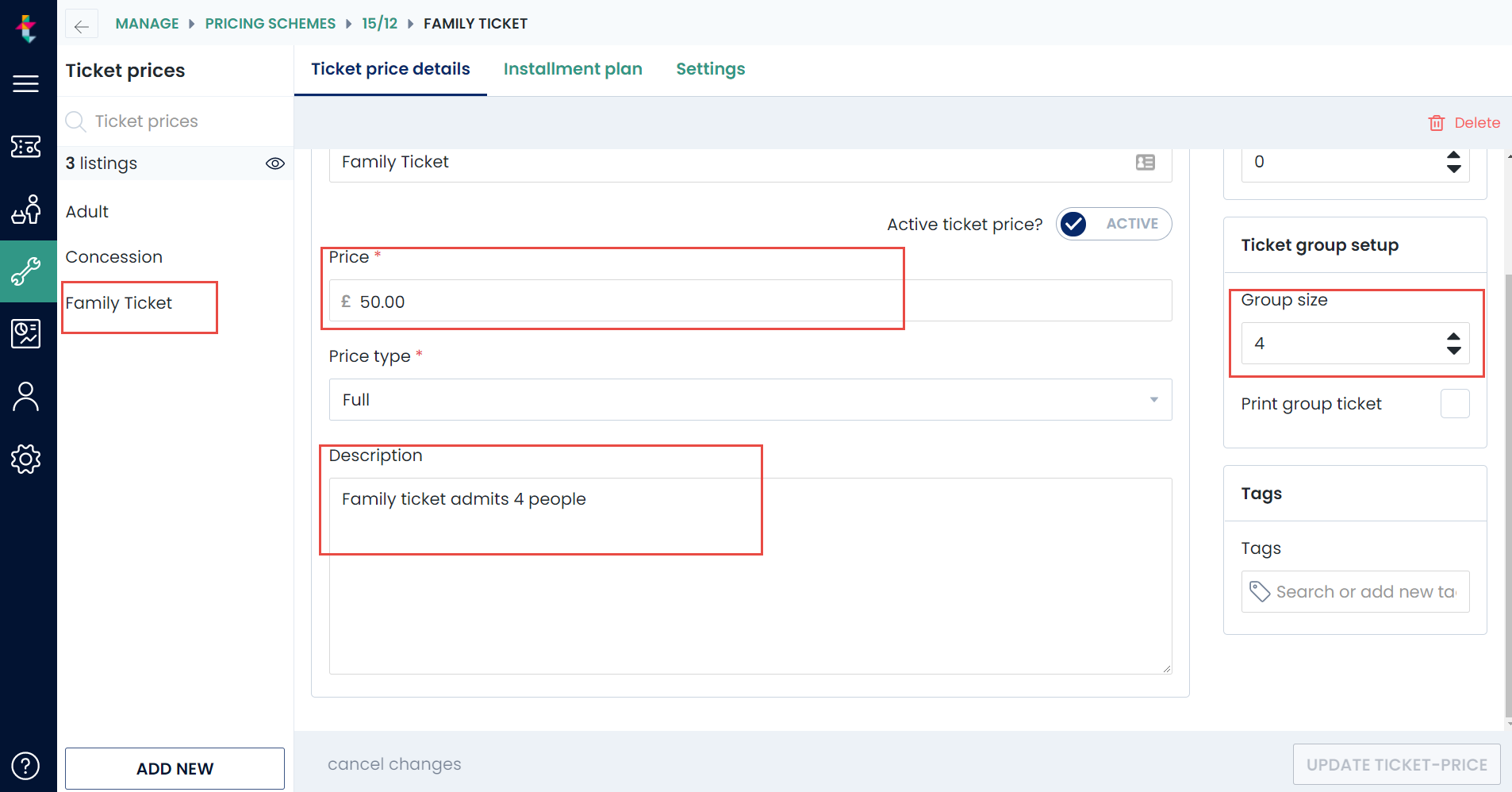Click the cancel changes link
1512x792 pixels.
click(x=394, y=764)
